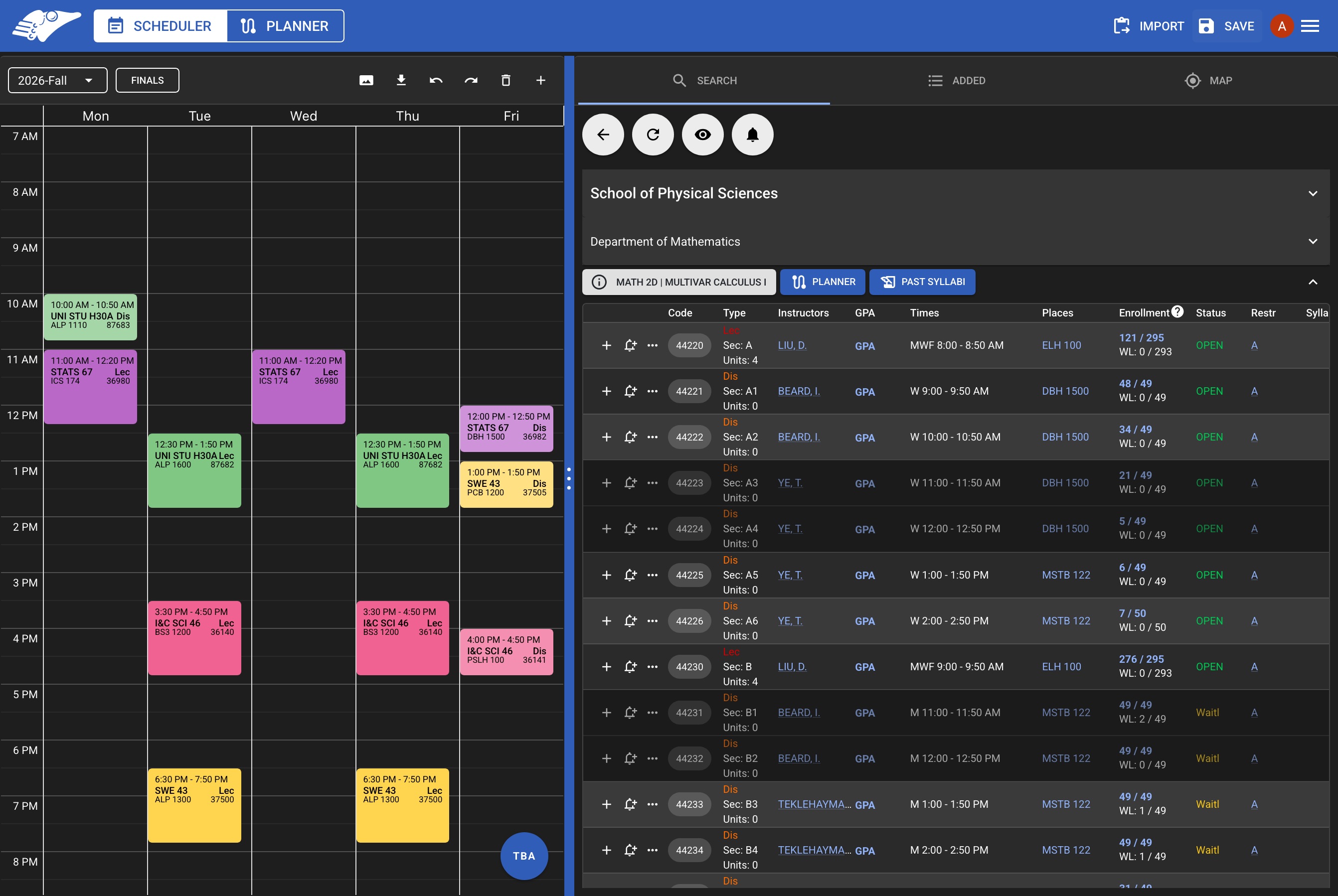Select the SEARCH tab

(x=704, y=81)
